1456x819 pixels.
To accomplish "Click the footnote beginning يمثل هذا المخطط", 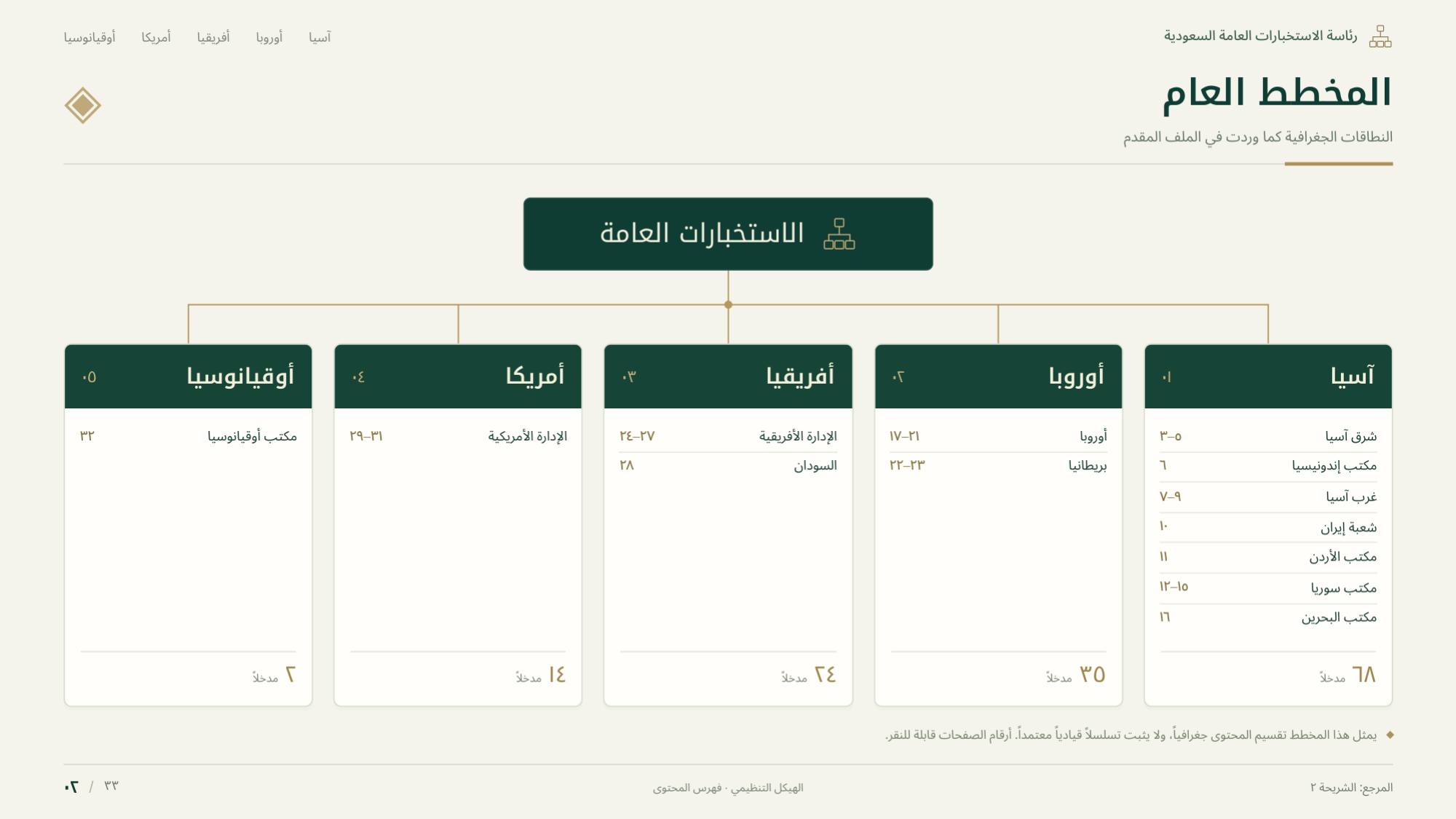I will click(1131, 735).
